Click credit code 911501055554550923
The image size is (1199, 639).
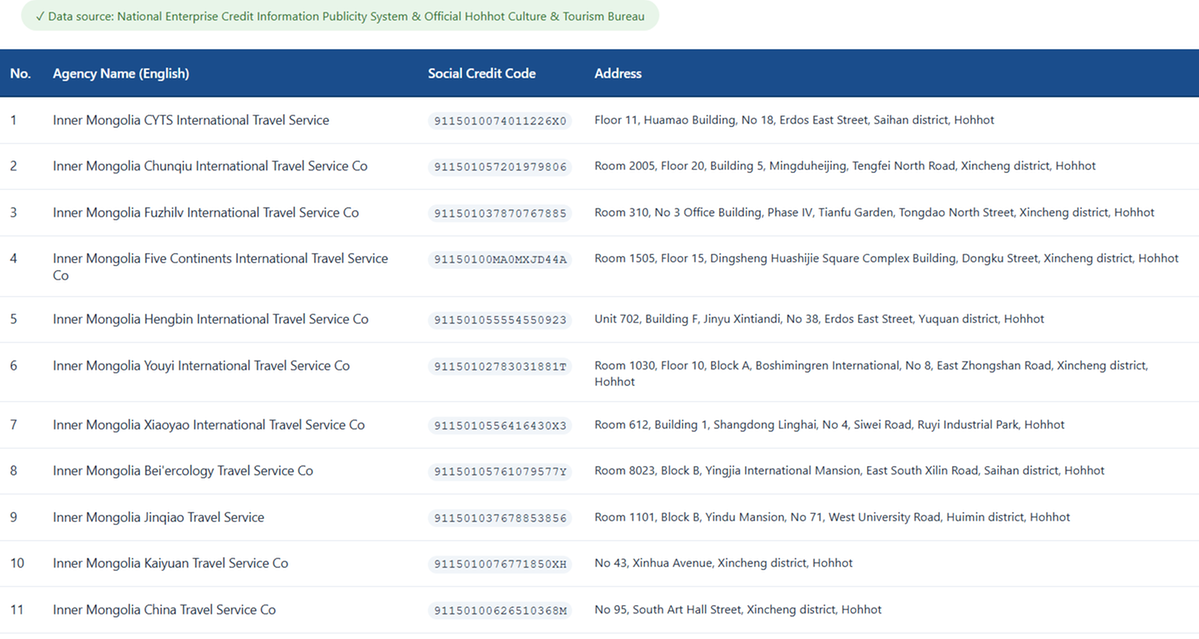500,320
